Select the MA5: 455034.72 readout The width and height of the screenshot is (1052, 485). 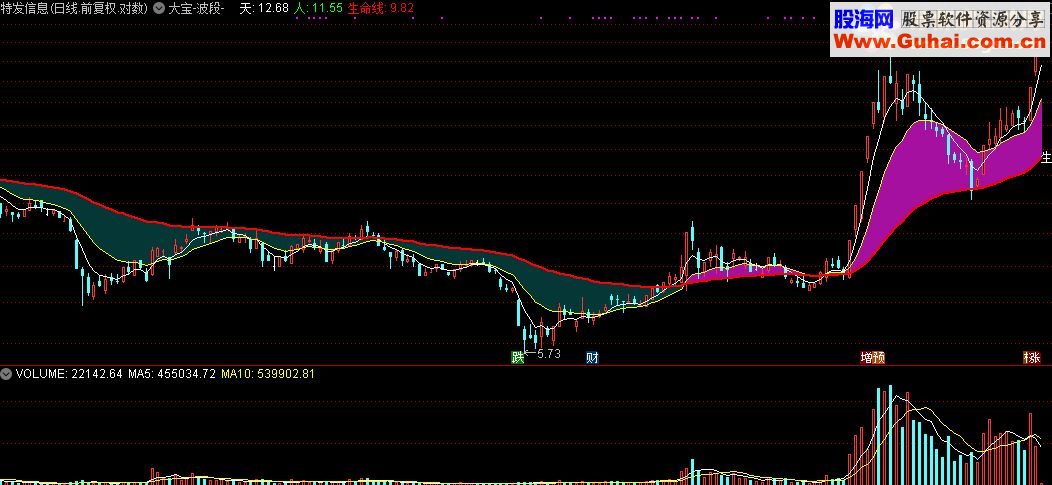click(x=172, y=374)
